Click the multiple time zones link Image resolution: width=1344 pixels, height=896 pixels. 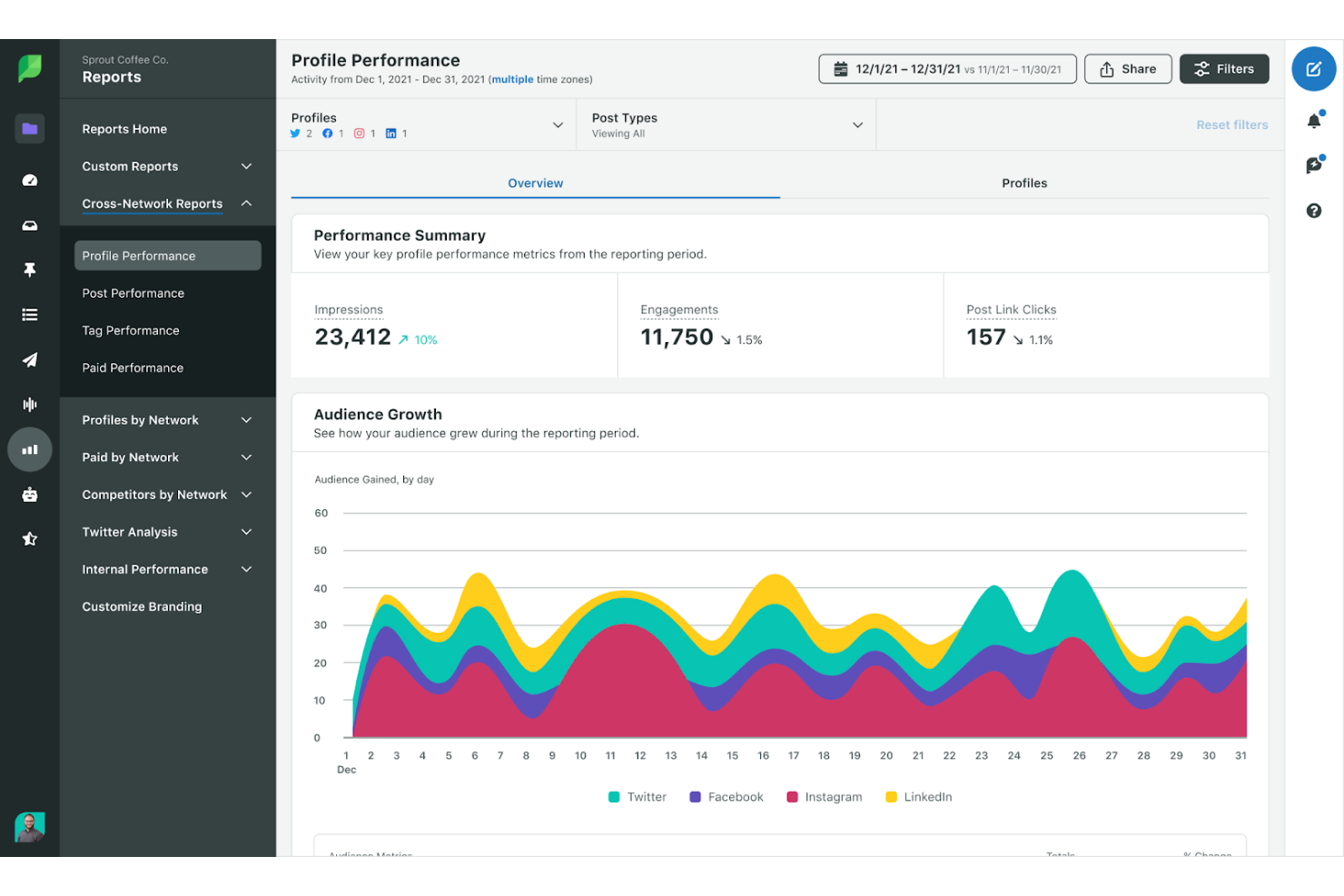coord(512,80)
